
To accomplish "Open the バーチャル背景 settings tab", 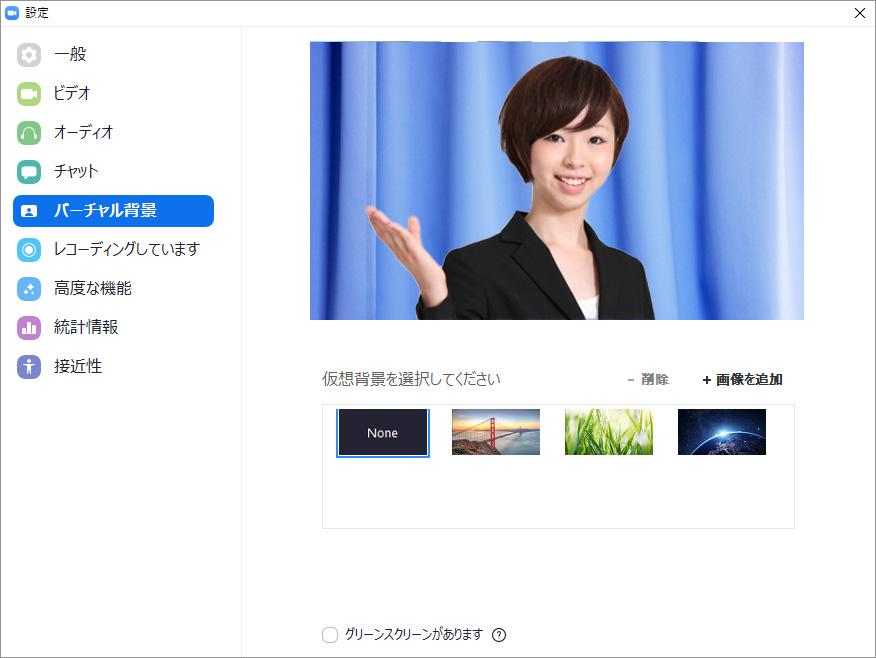I will [113, 211].
